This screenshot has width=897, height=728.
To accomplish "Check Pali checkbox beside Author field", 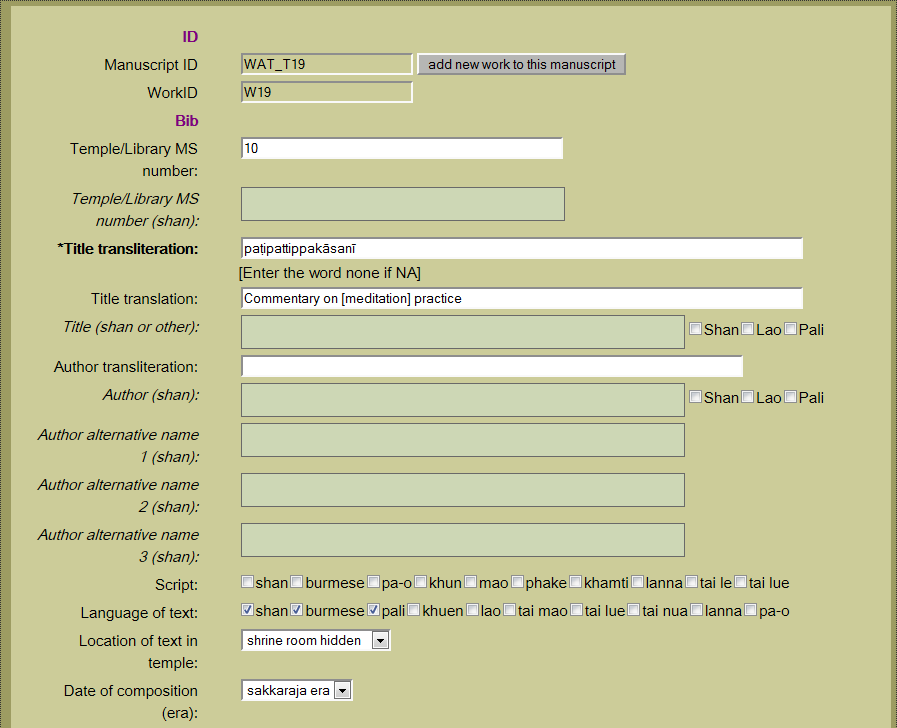I will 791,397.
